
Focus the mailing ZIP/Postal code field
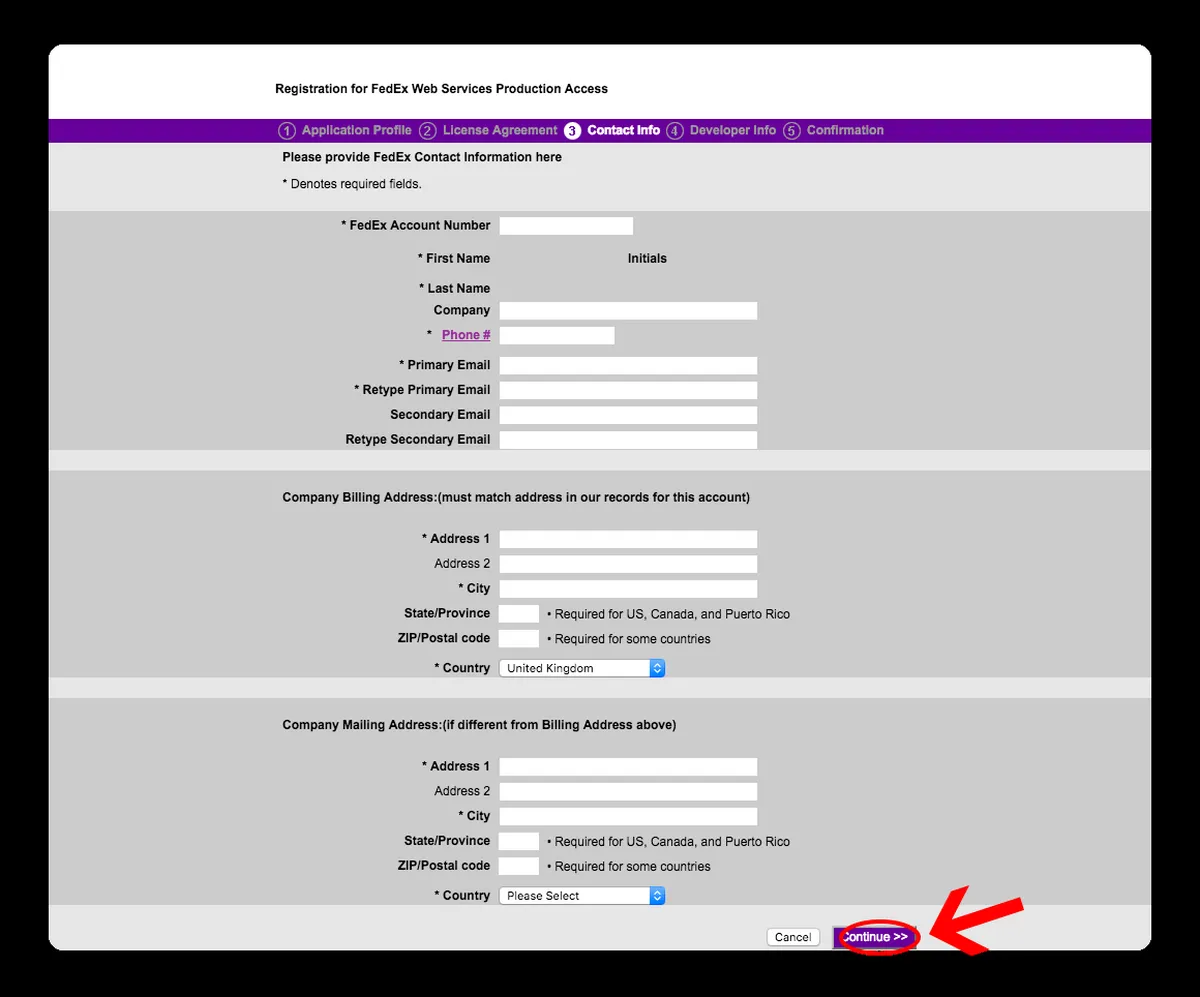[x=519, y=867]
